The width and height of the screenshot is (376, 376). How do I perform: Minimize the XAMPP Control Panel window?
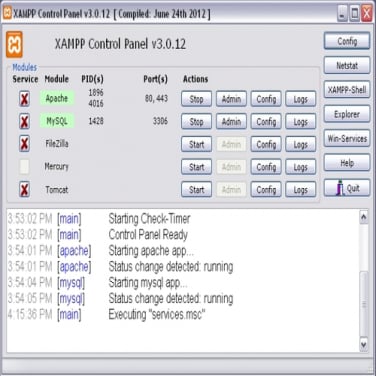click(x=342, y=14)
